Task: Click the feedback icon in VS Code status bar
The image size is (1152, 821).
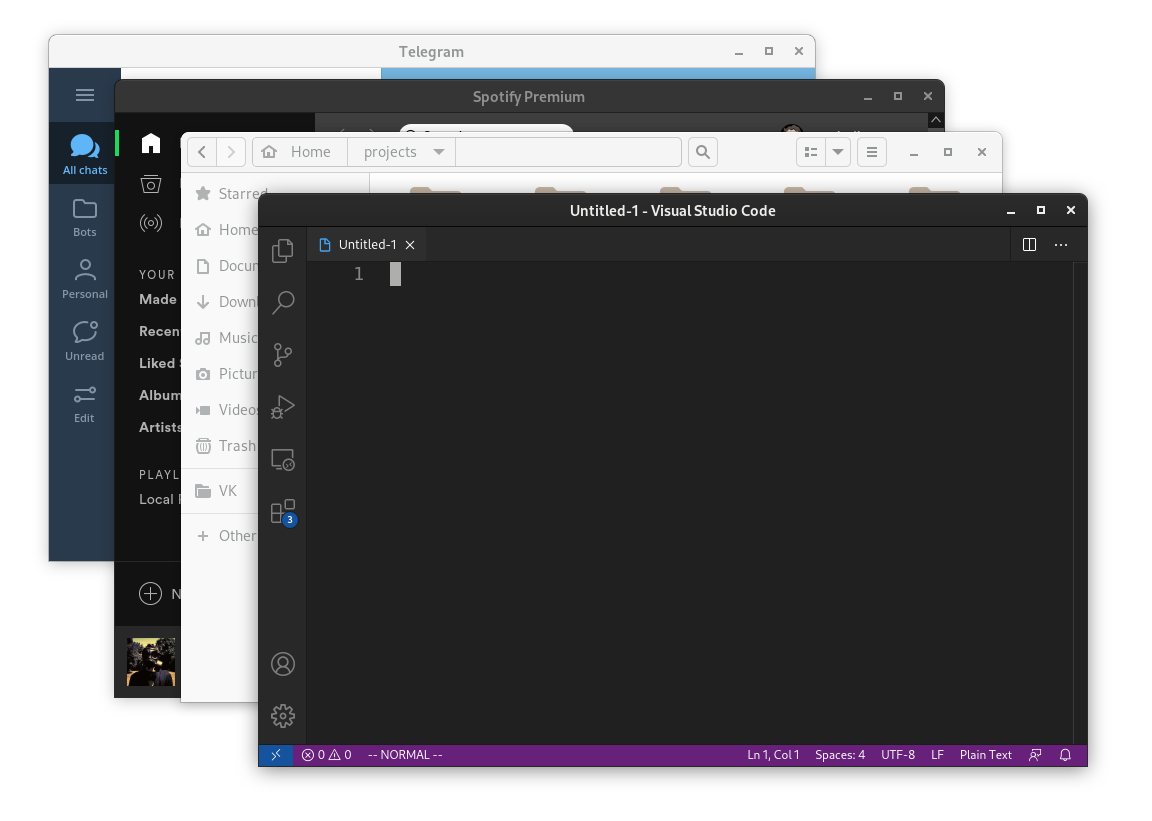Action: click(1035, 755)
